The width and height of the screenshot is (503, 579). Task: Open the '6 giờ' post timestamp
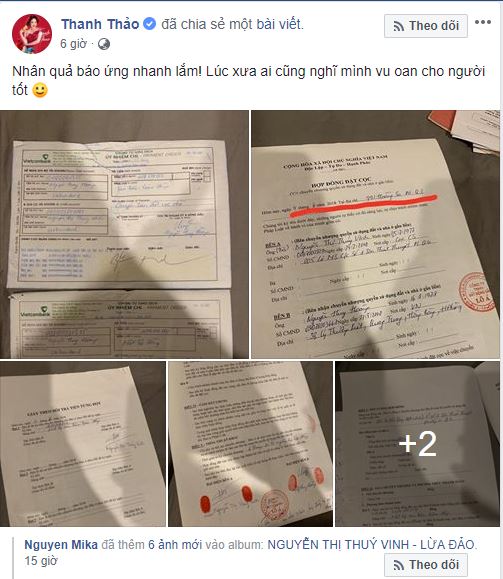pyautogui.click(x=73, y=44)
